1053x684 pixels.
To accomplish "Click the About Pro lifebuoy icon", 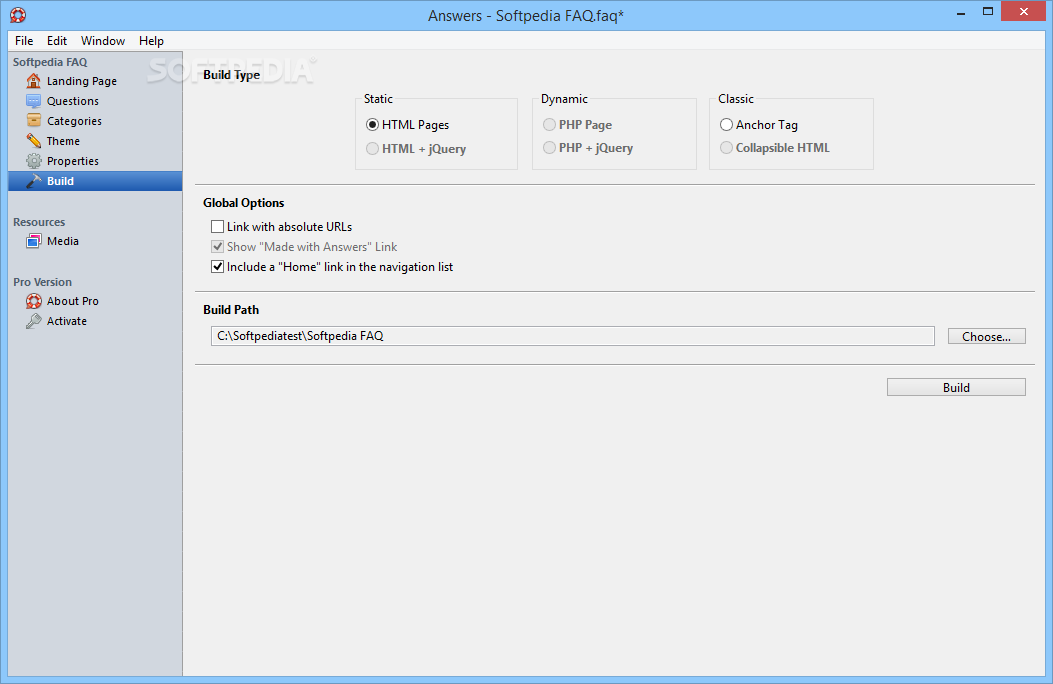I will [34, 301].
